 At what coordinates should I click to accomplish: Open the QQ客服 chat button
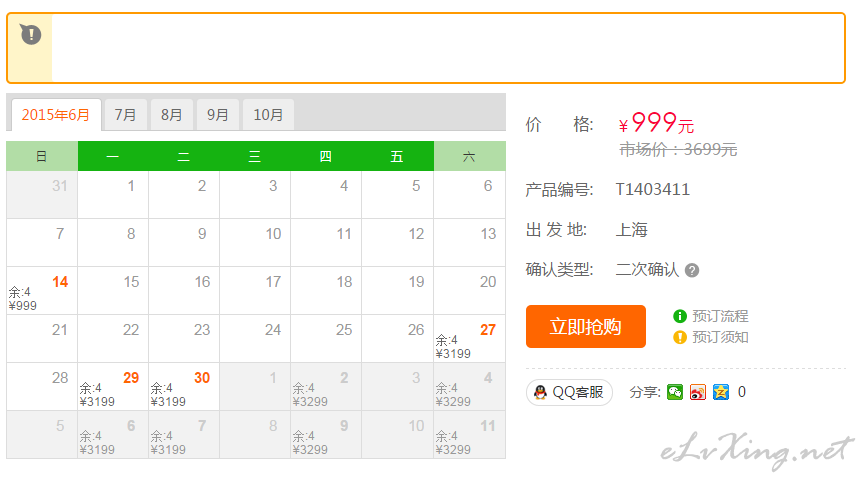(569, 392)
